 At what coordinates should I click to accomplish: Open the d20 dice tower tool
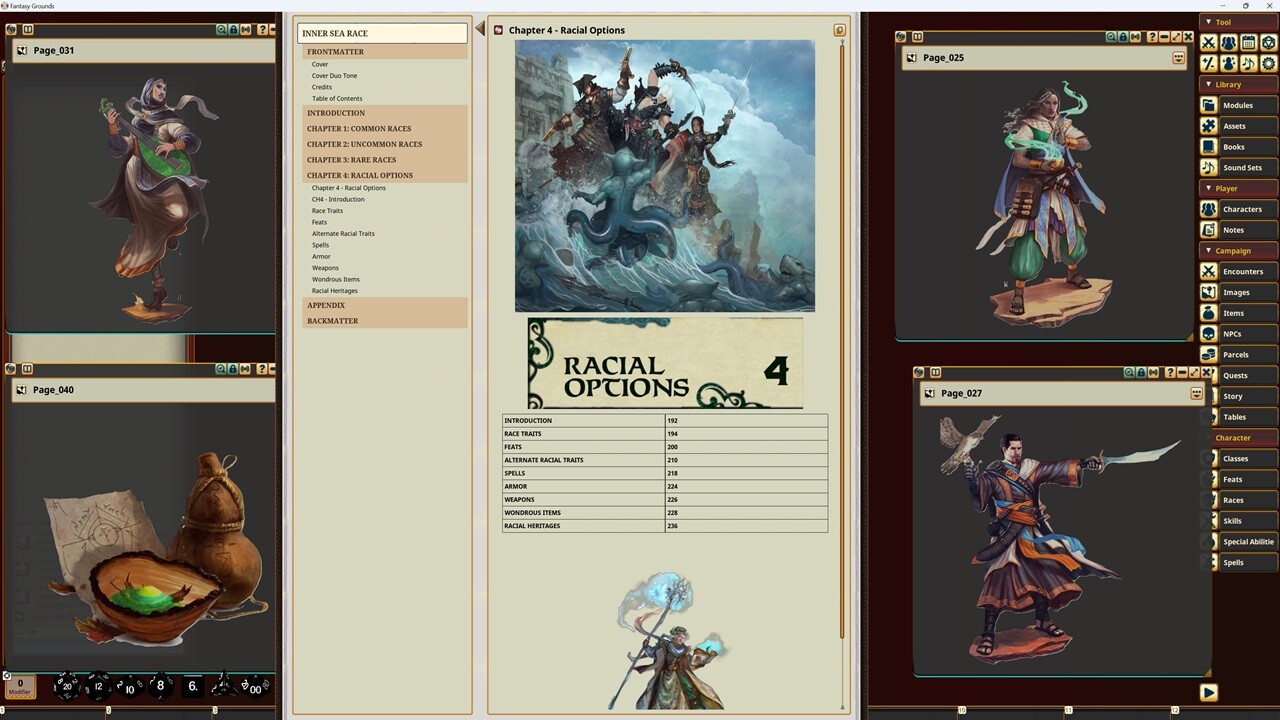pos(1268,41)
